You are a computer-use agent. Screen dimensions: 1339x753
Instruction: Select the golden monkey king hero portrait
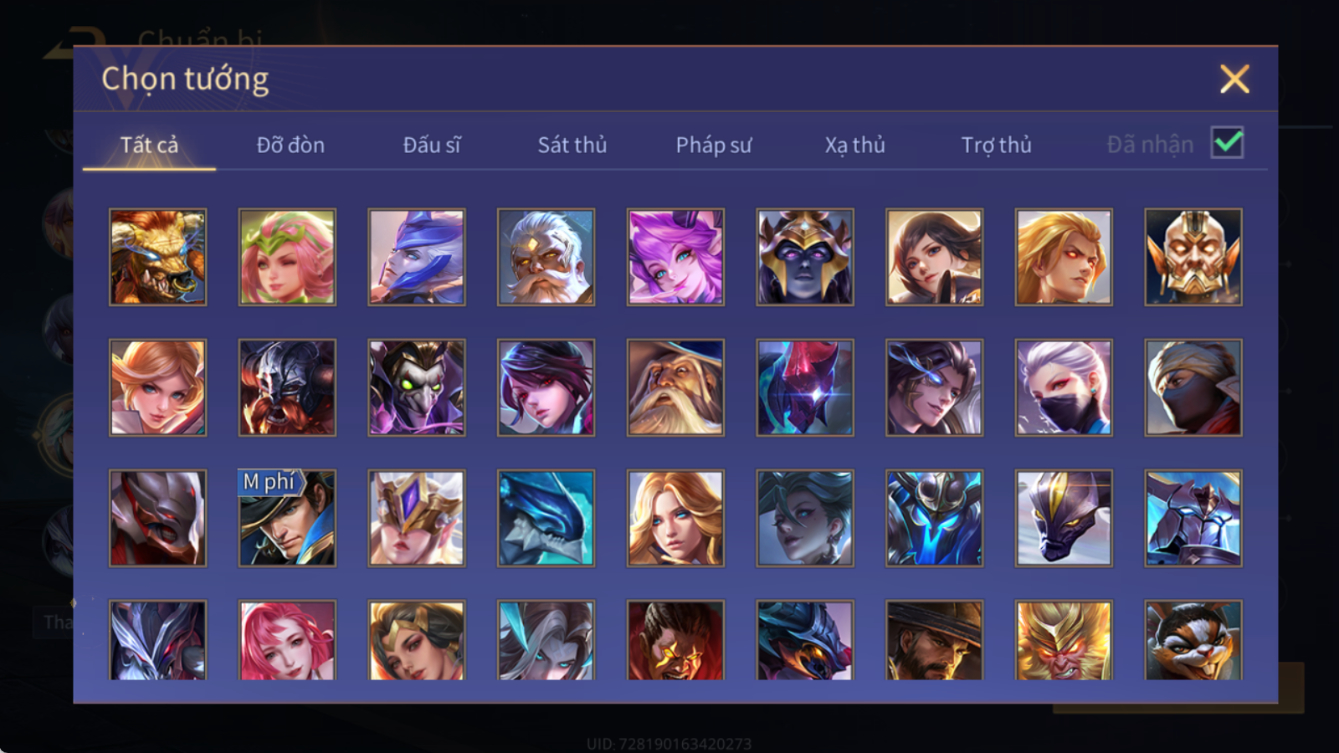point(1064,640)
